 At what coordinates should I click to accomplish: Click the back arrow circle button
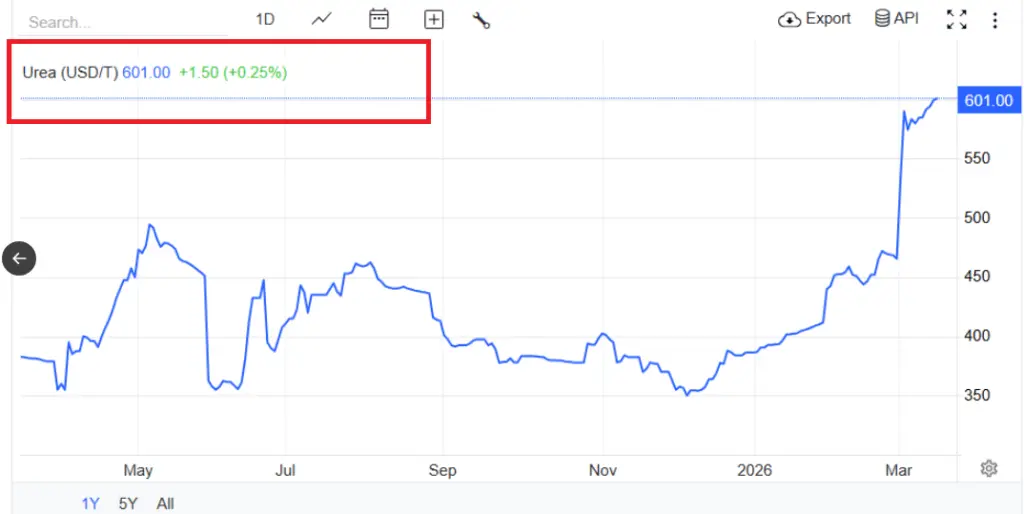point(19,258)
